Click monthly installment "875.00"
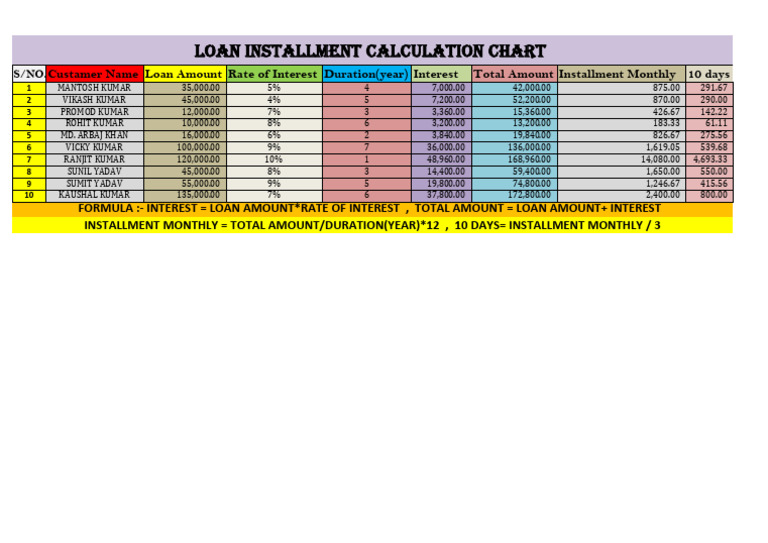This screenshot has height=543, width=768. click(x=621, y=88)
